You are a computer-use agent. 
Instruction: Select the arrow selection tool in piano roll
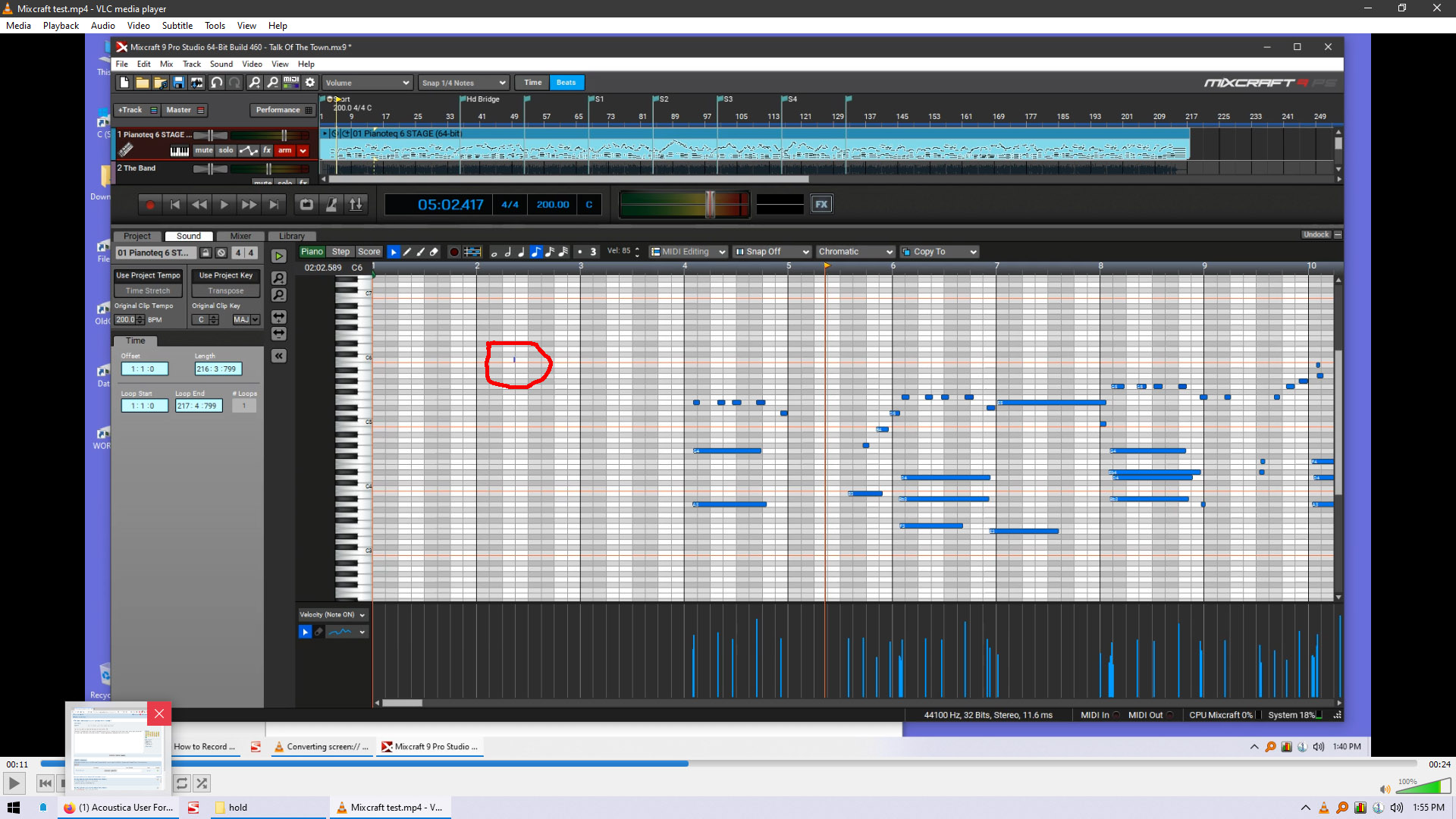(393, 252)
